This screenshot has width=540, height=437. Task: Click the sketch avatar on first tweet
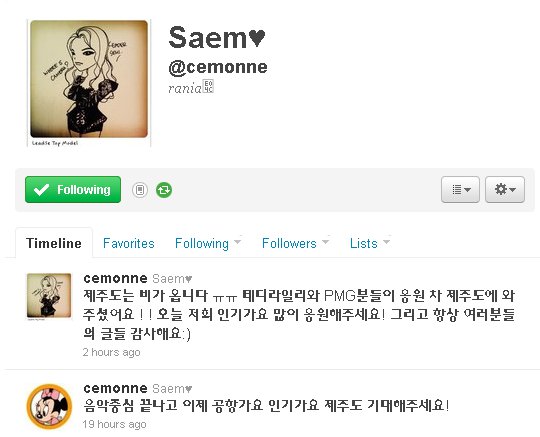(x=49, y=296)
